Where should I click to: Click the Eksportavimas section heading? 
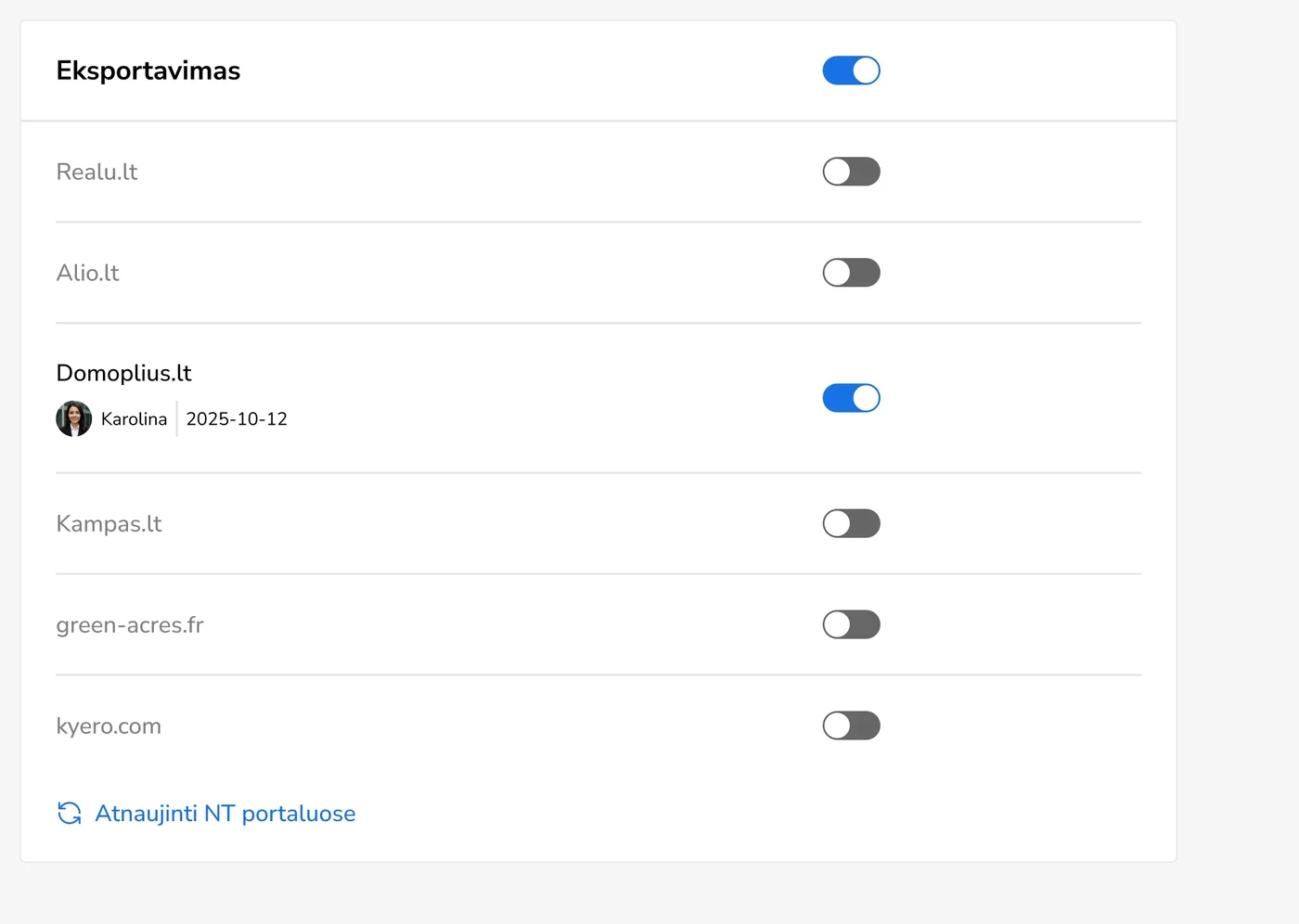tap(148, 71)
